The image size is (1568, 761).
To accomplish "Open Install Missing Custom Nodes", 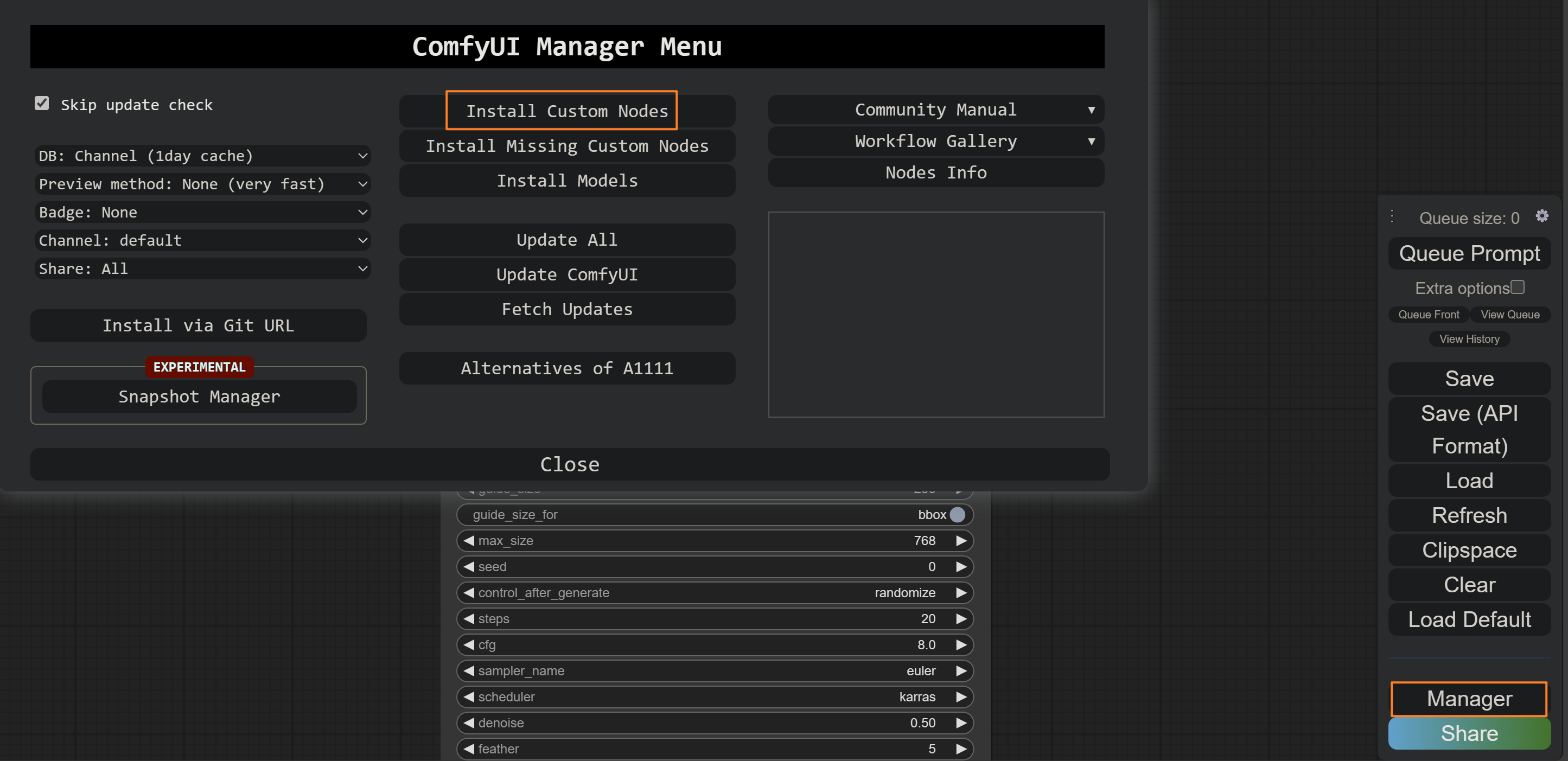I will pyautogui.click(x=568, y=145).
